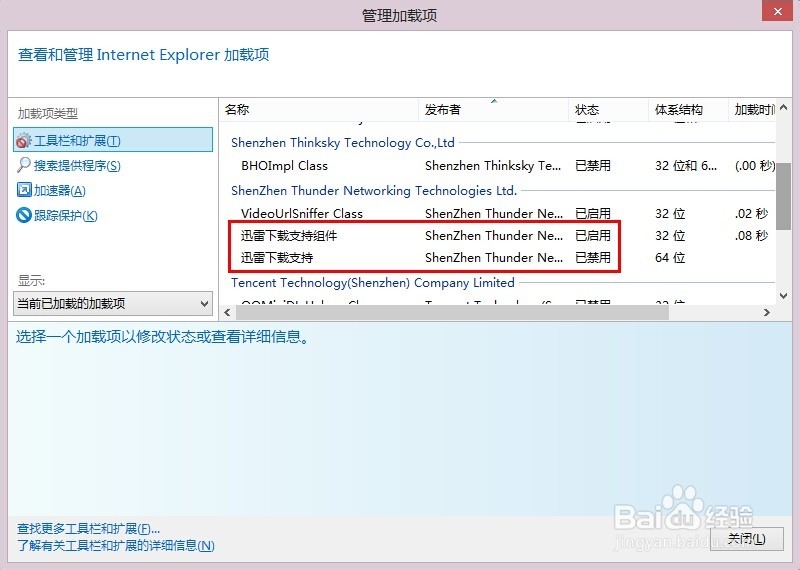Select 搜索提供程序(S) add-on type

tap(77, 165)
